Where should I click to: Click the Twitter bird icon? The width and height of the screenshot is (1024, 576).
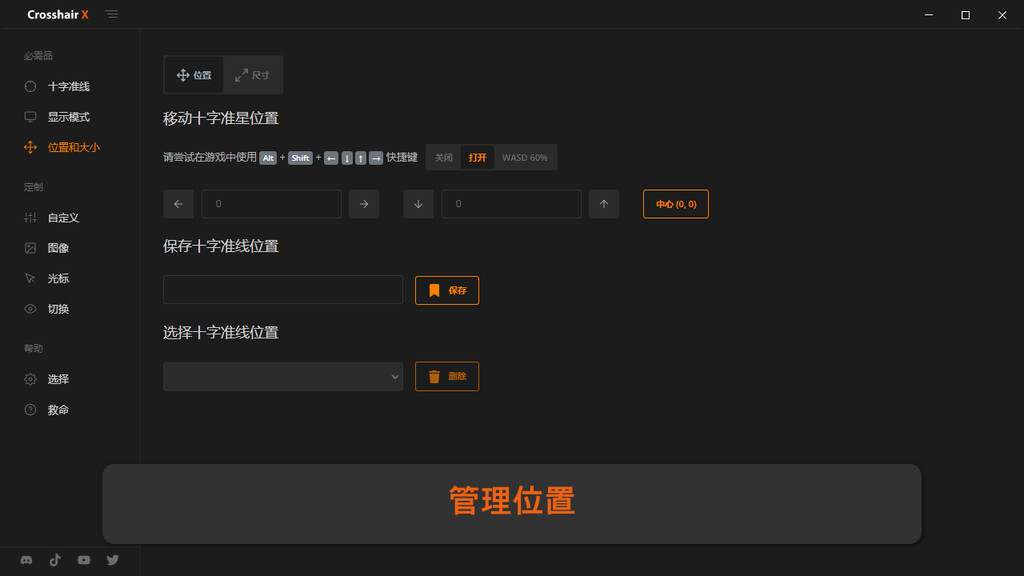(x=113, y=560)
